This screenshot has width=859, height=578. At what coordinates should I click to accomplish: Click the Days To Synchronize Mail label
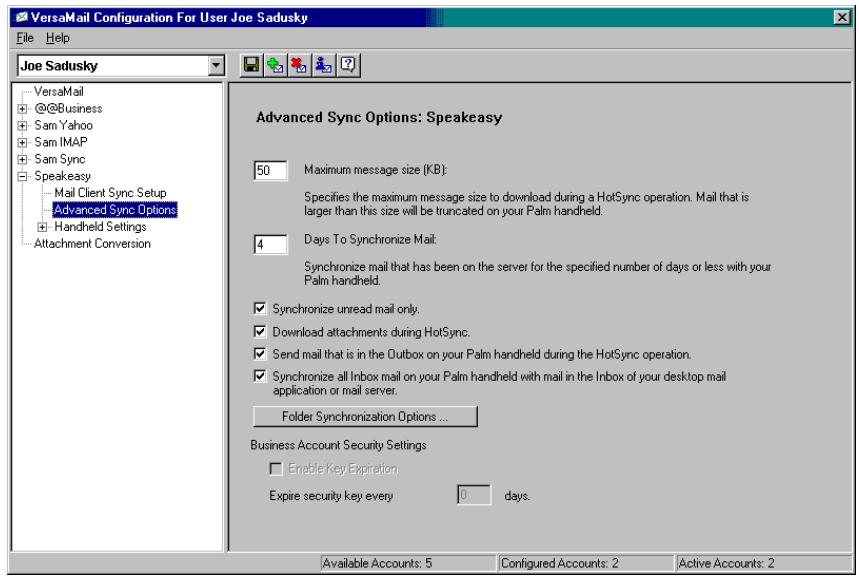click(370, 239)
